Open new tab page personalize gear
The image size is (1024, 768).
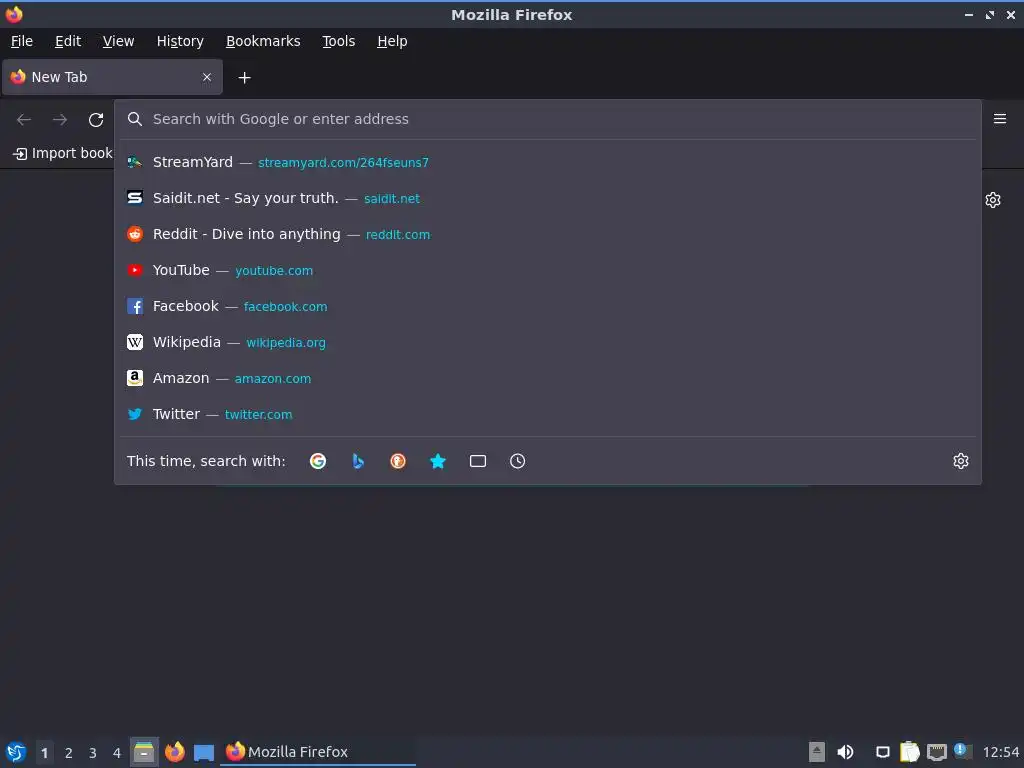(x=993, y=200)
